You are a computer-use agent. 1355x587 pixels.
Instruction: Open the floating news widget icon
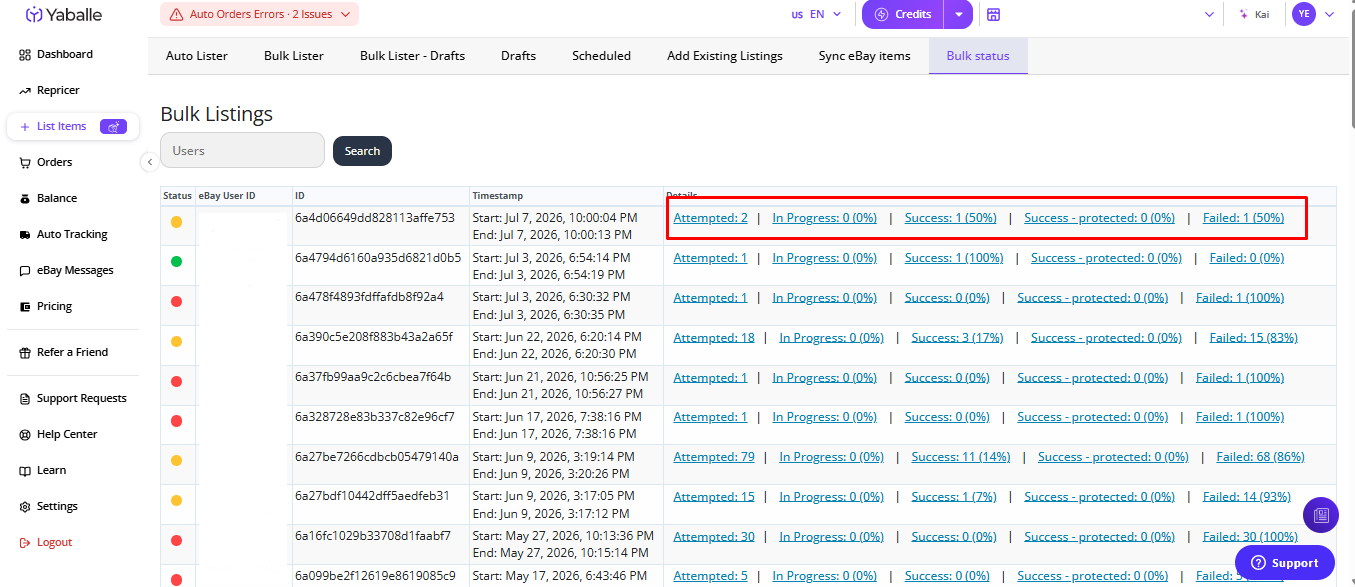(1321, 514)
